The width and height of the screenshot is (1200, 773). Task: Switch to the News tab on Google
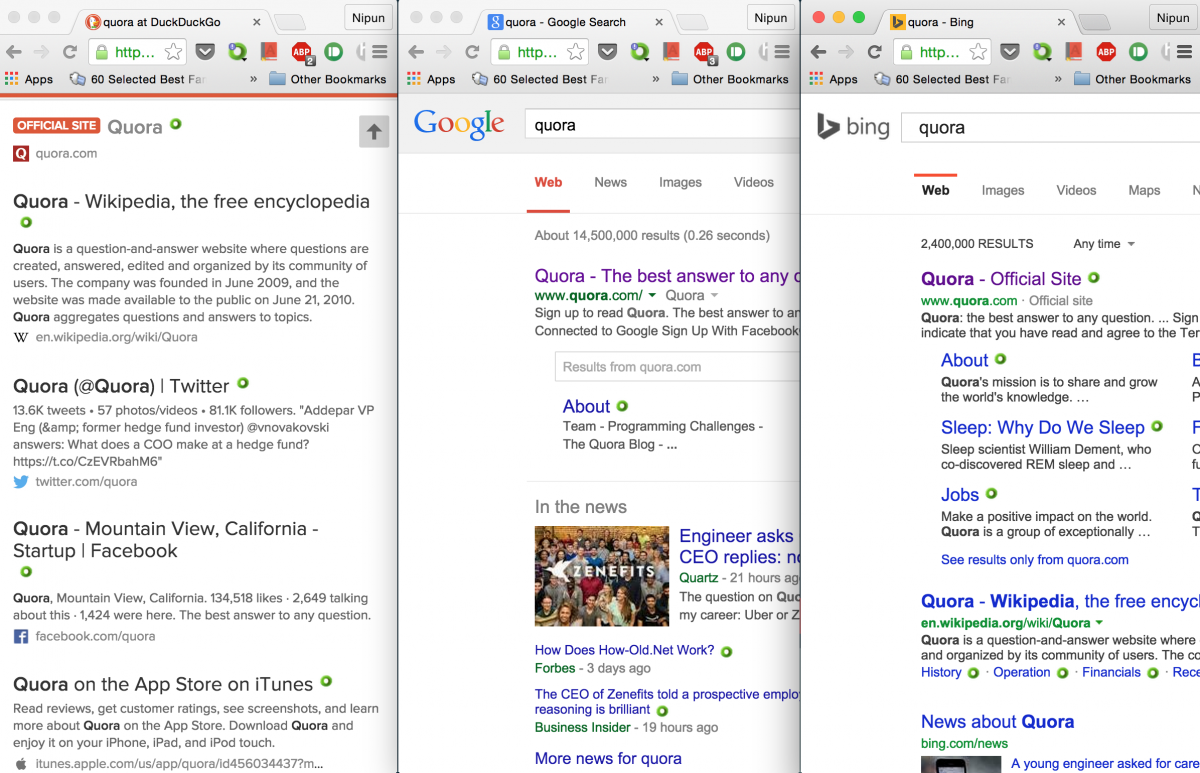tap(610, 182)
